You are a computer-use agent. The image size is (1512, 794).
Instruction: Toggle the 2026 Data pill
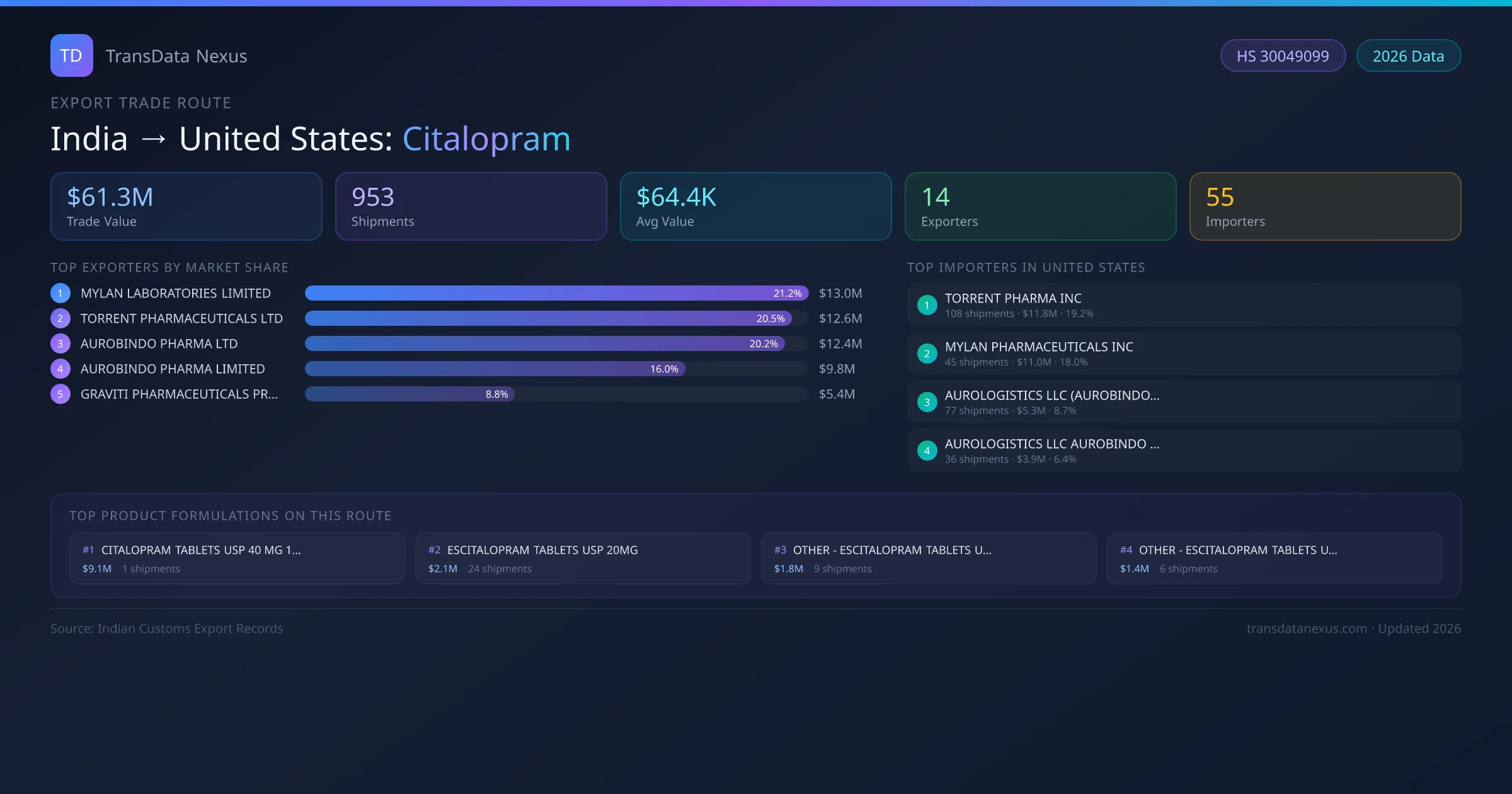[x=1409, y=55]
